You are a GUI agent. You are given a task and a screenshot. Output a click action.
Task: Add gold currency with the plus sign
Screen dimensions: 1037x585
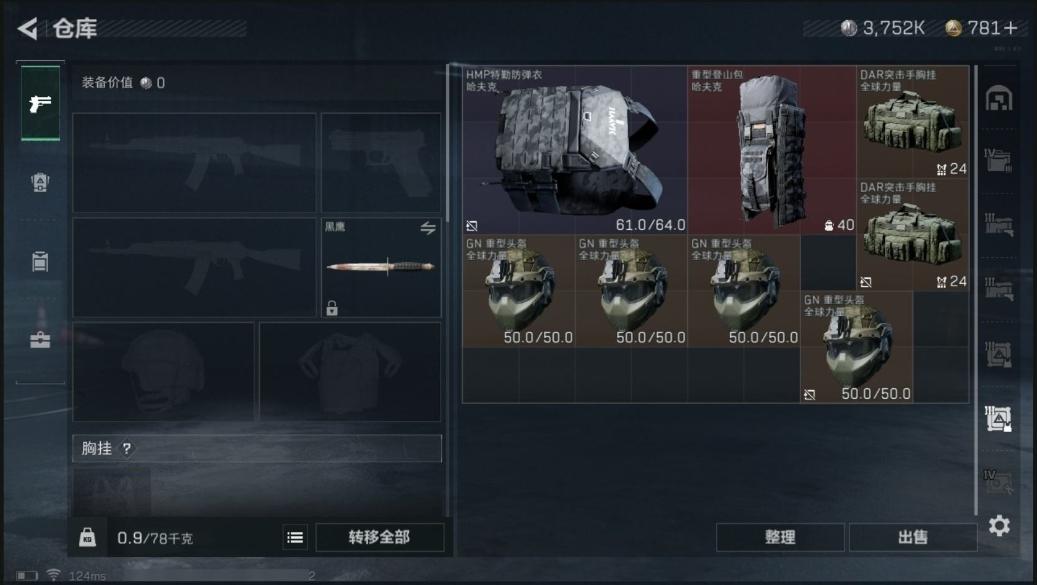tap(1010, 28)
